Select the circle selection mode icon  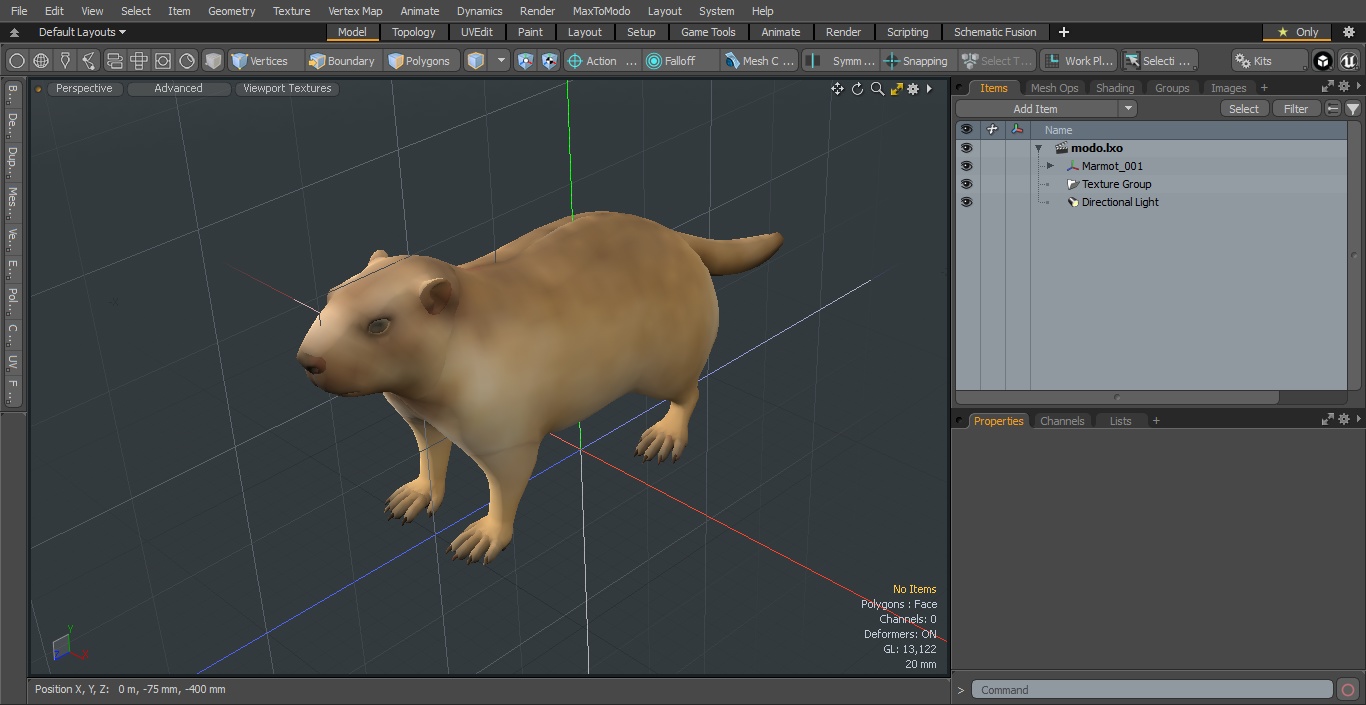(17, 61)
